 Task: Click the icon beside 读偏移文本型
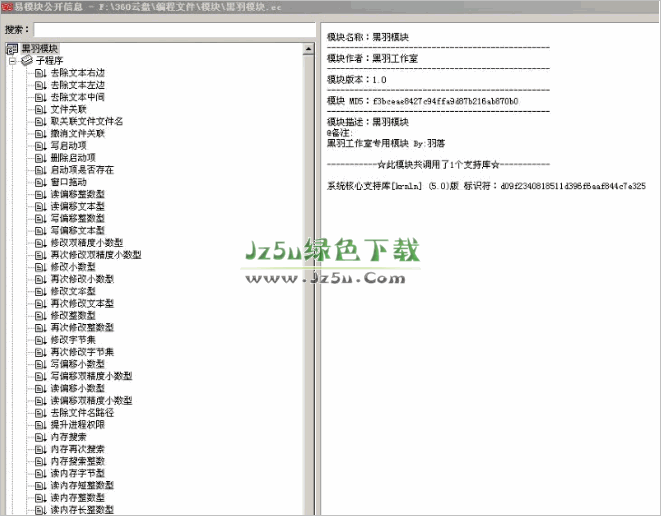41,207
